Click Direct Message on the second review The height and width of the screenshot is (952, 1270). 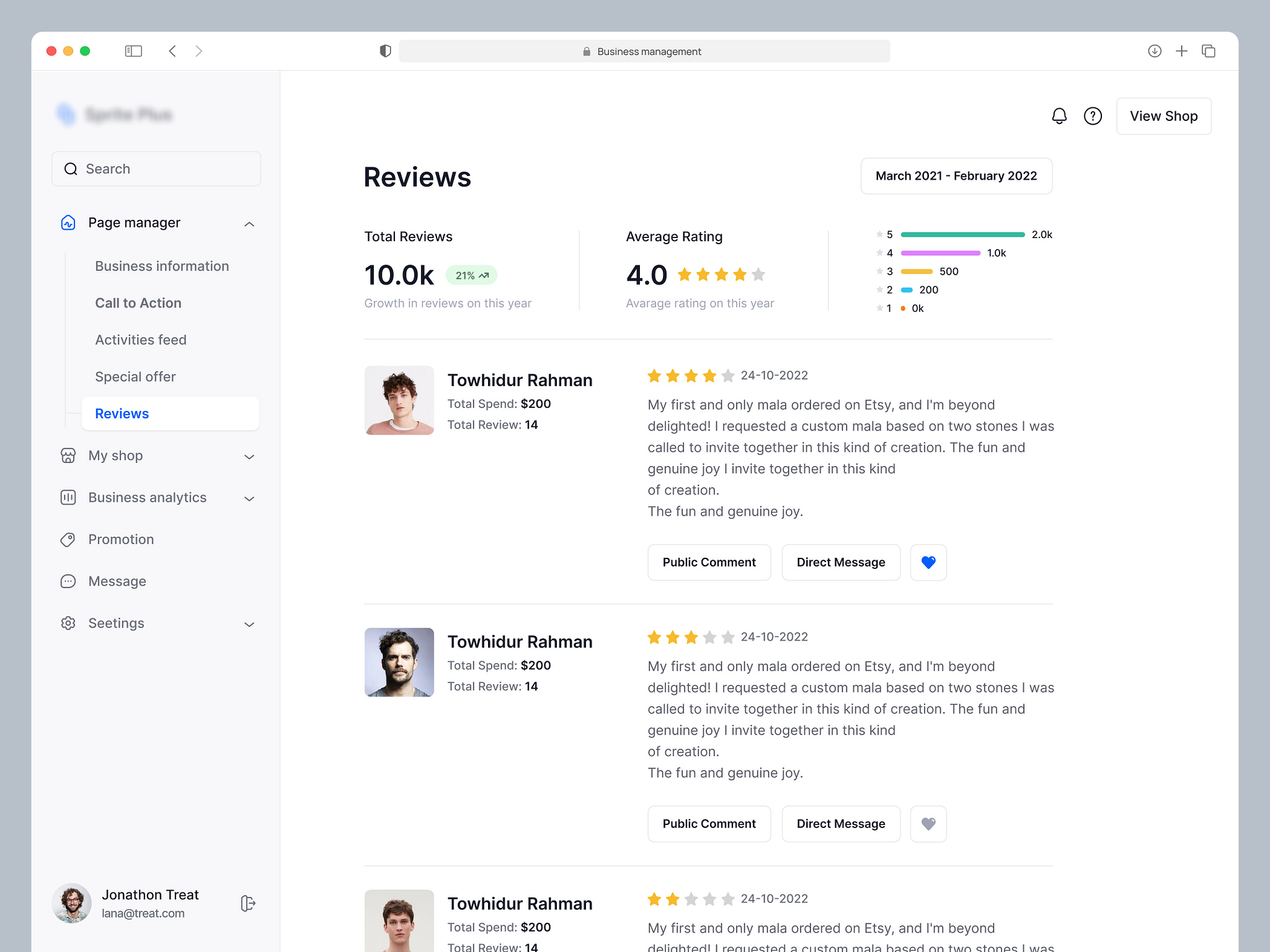841,824
